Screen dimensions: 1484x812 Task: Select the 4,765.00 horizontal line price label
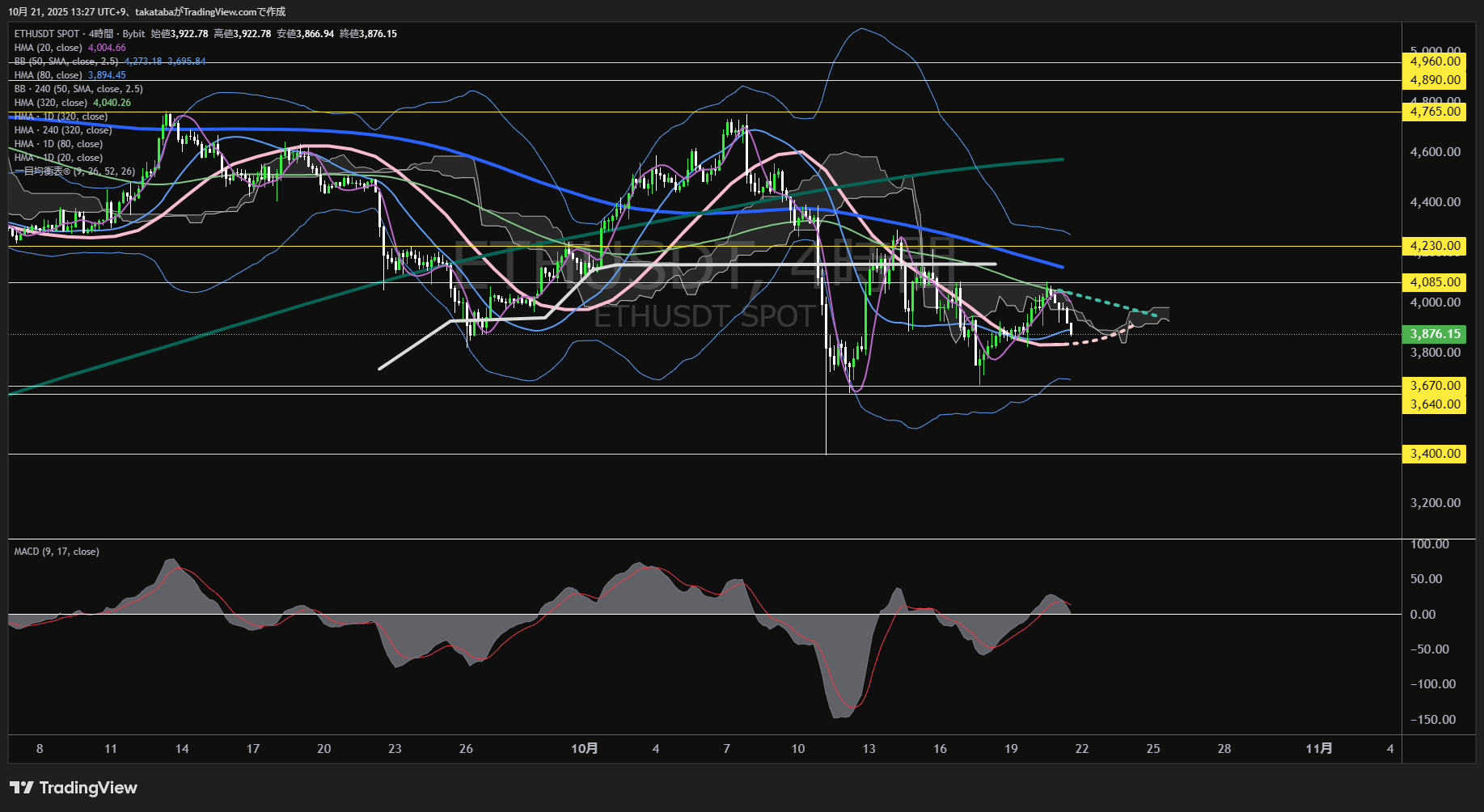point(1435,112)
